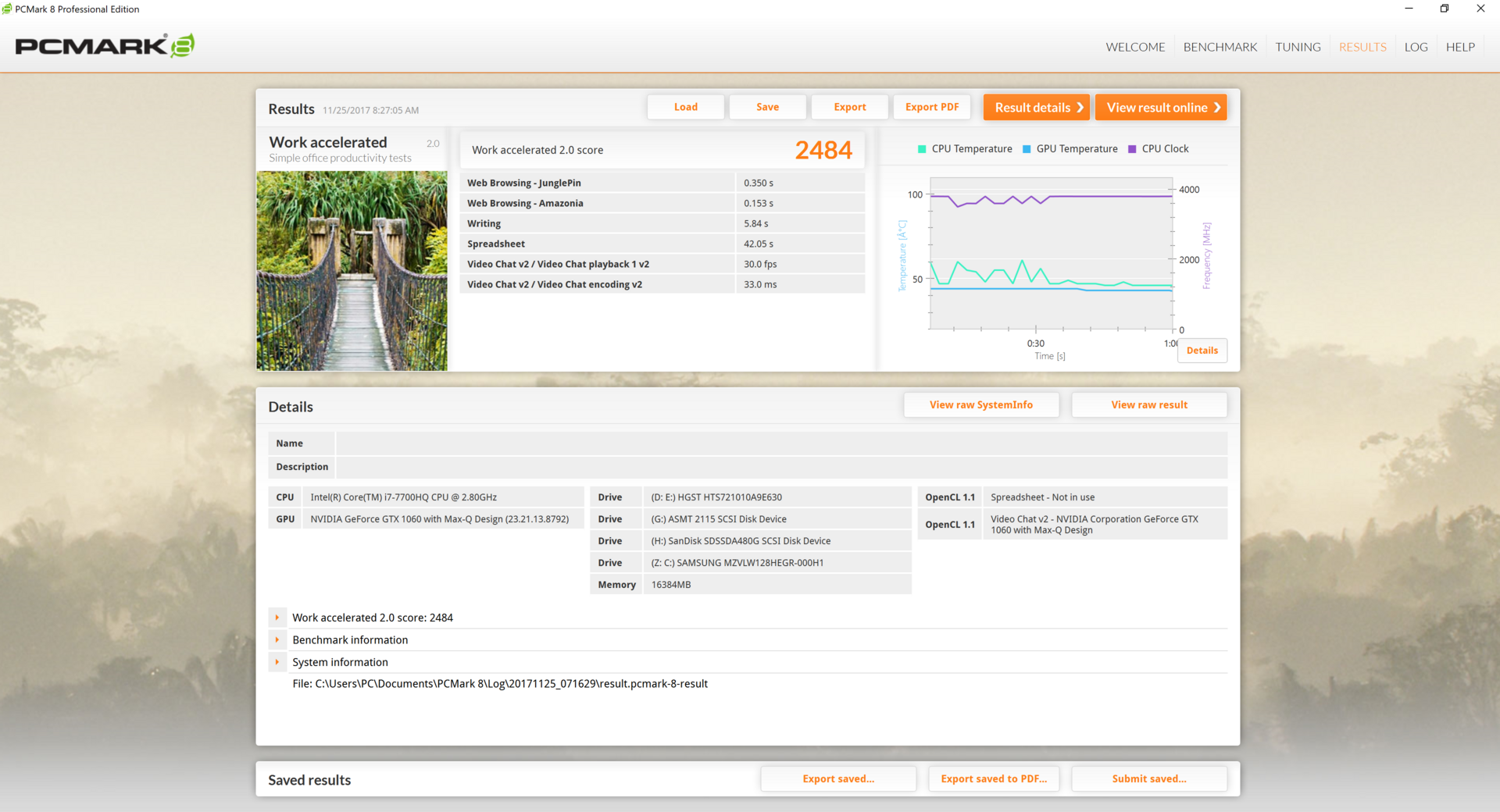Click the jungle bridge thumbnail image
The image size is (1500, 812).
(352, 271)
